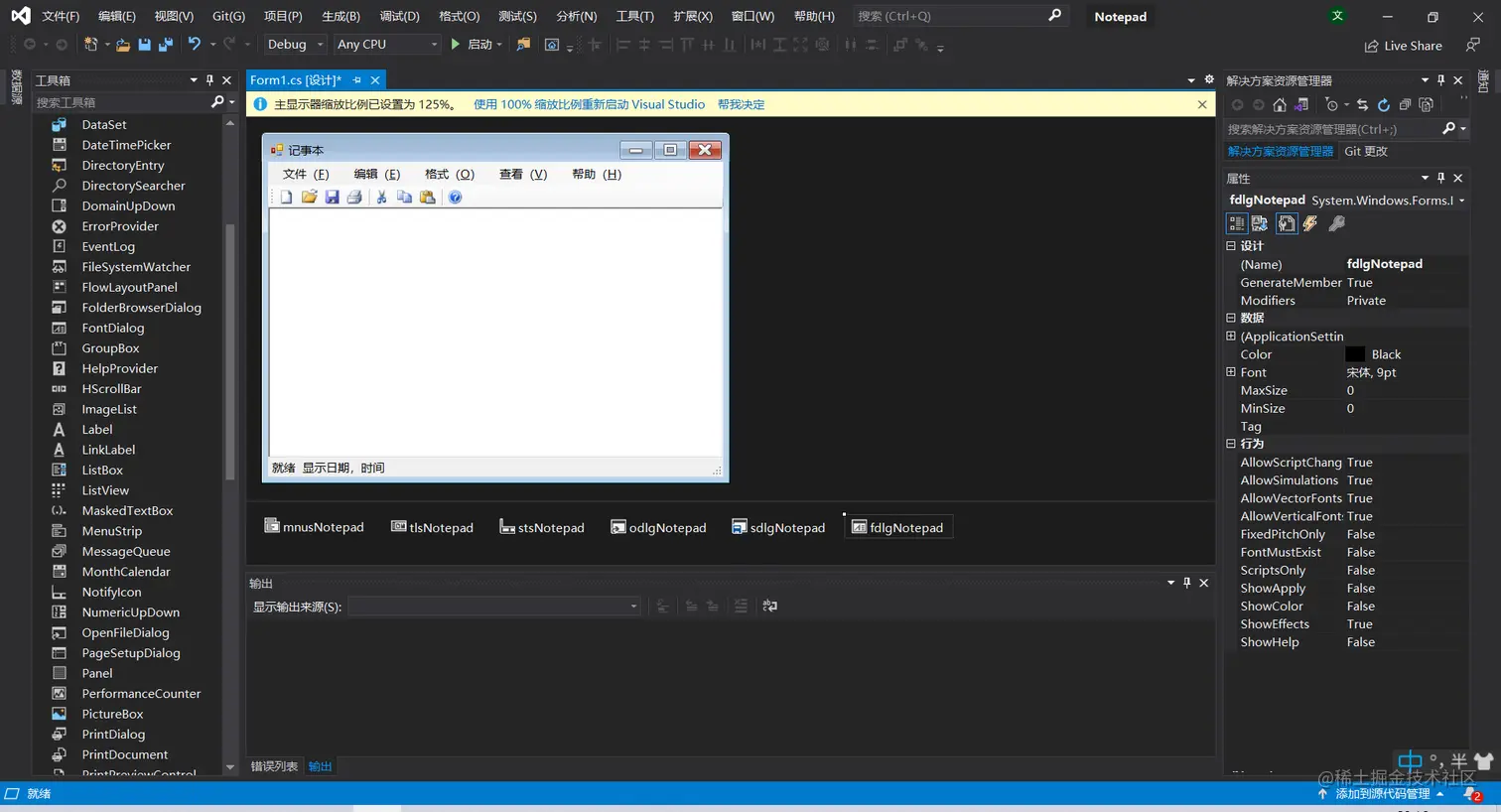
Task: Click the magnifier in Solution Explorer search
Action: point(1448,128)
